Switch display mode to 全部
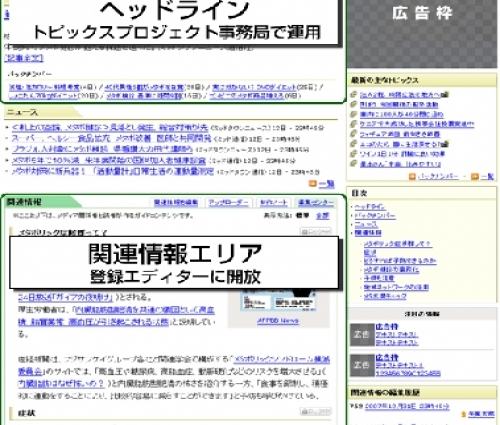This screenshot has width=500, height=425. click(x=322, y=216)
